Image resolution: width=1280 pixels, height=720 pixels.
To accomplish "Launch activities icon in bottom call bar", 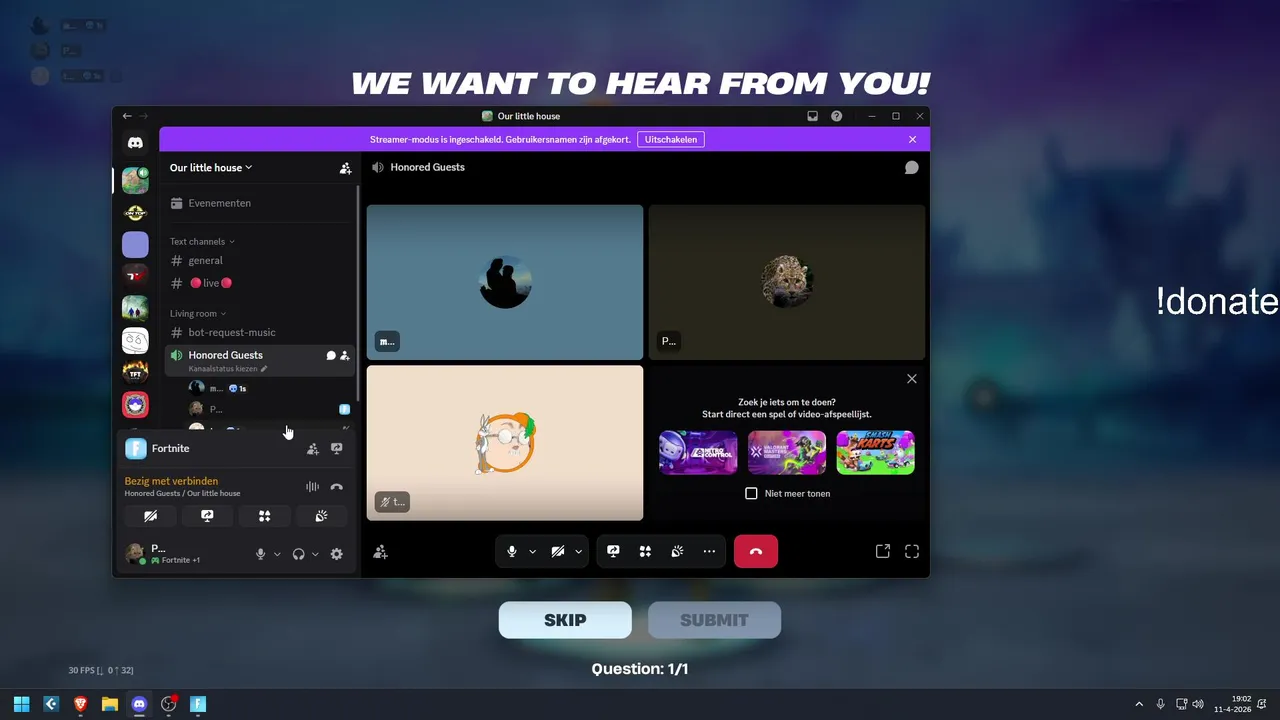I will (645, 551).
